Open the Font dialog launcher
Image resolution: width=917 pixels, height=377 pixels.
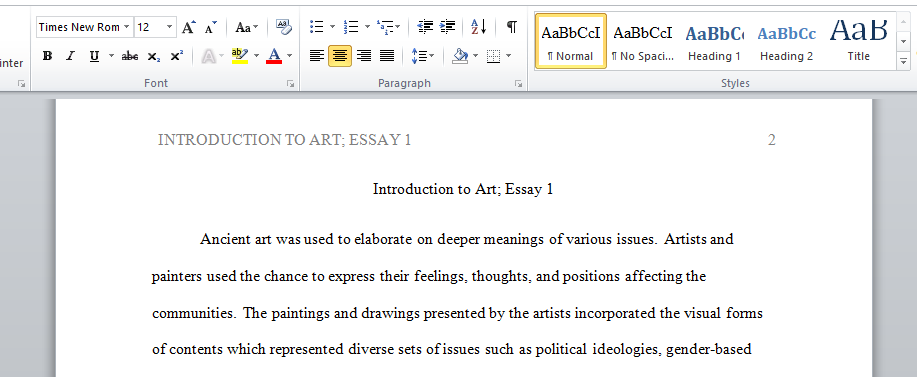290,84
